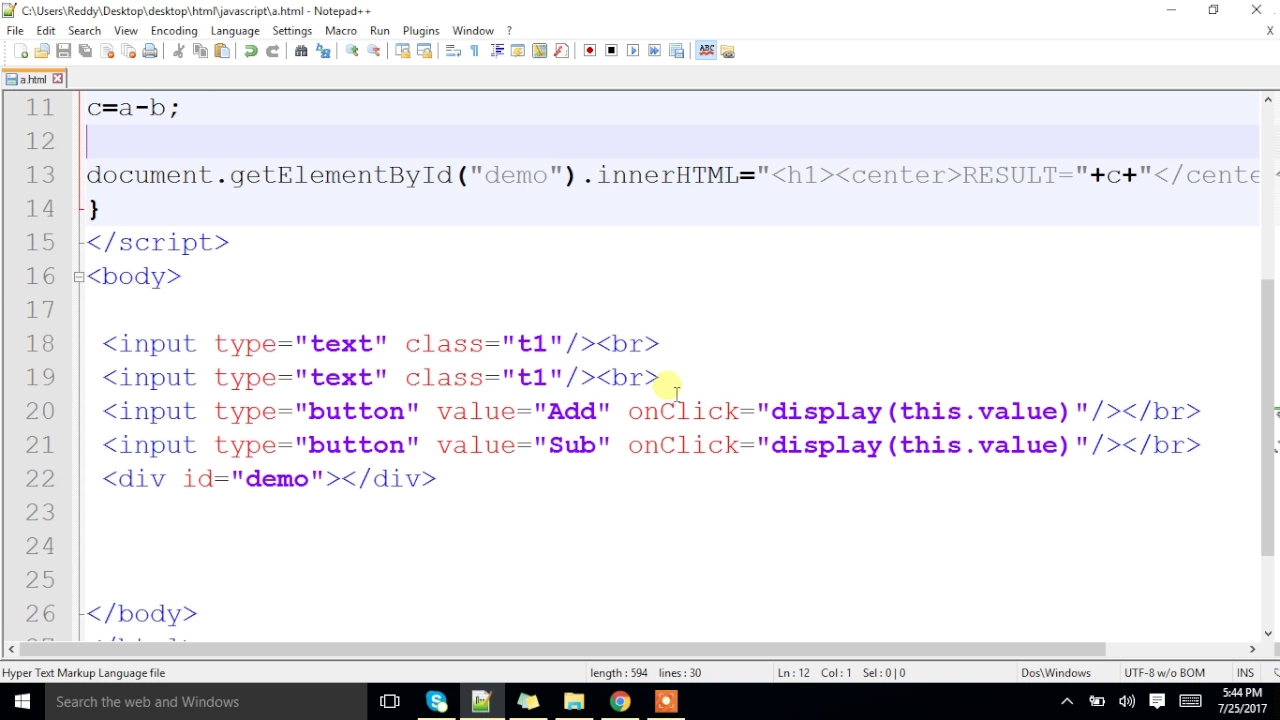The height and width of the screenshot is (720, 1280).
Task: Open the Encoding menu
Action: (x=174, y=31)
